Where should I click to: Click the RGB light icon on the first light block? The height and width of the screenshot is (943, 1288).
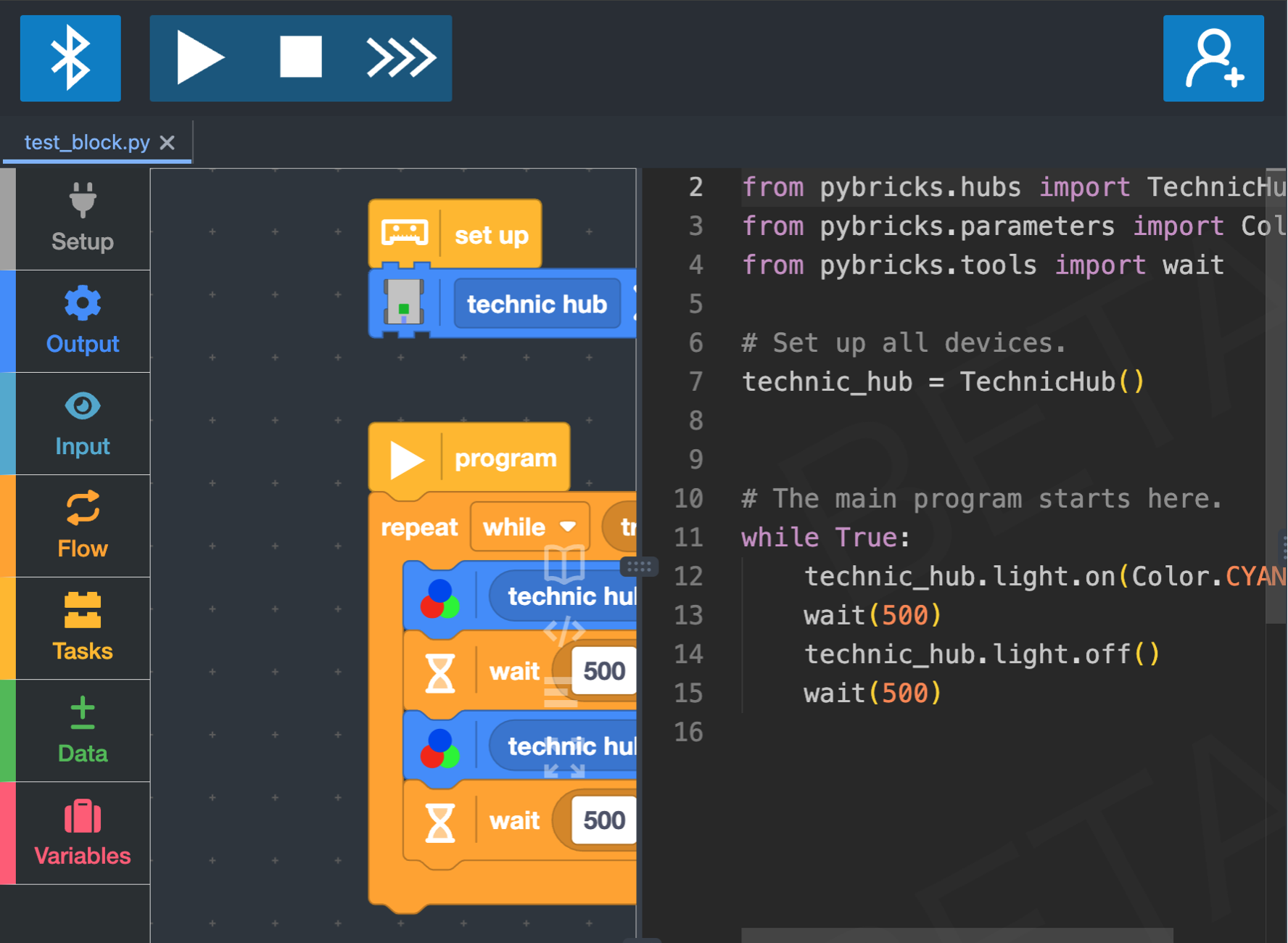pos(439,598)
